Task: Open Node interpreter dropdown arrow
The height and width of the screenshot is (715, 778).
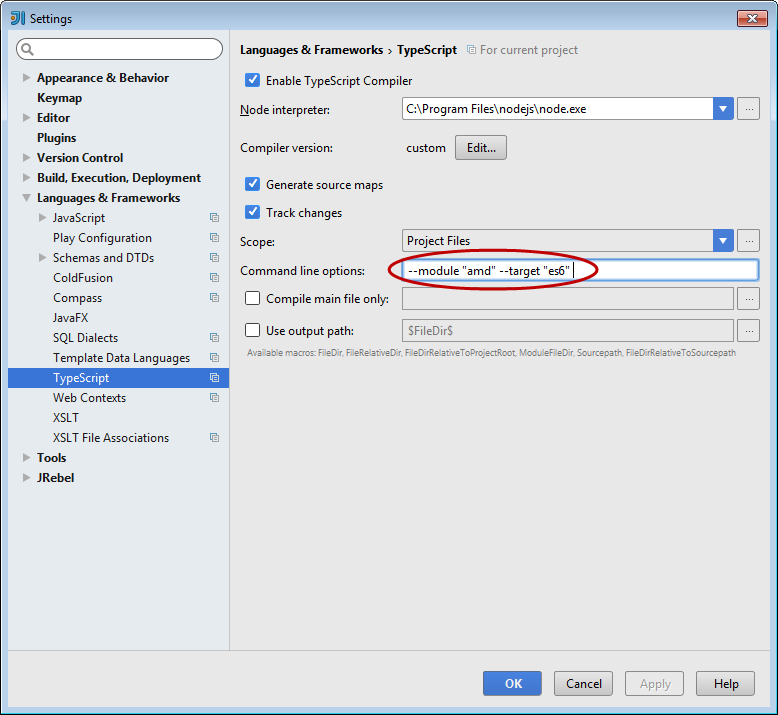Action: coord(723,109)
